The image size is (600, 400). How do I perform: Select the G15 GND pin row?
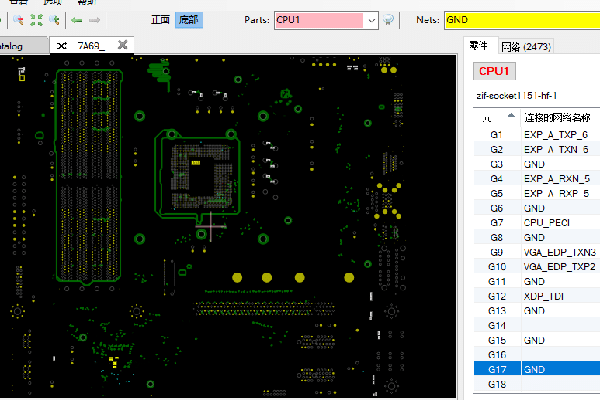tap(536, 340)
